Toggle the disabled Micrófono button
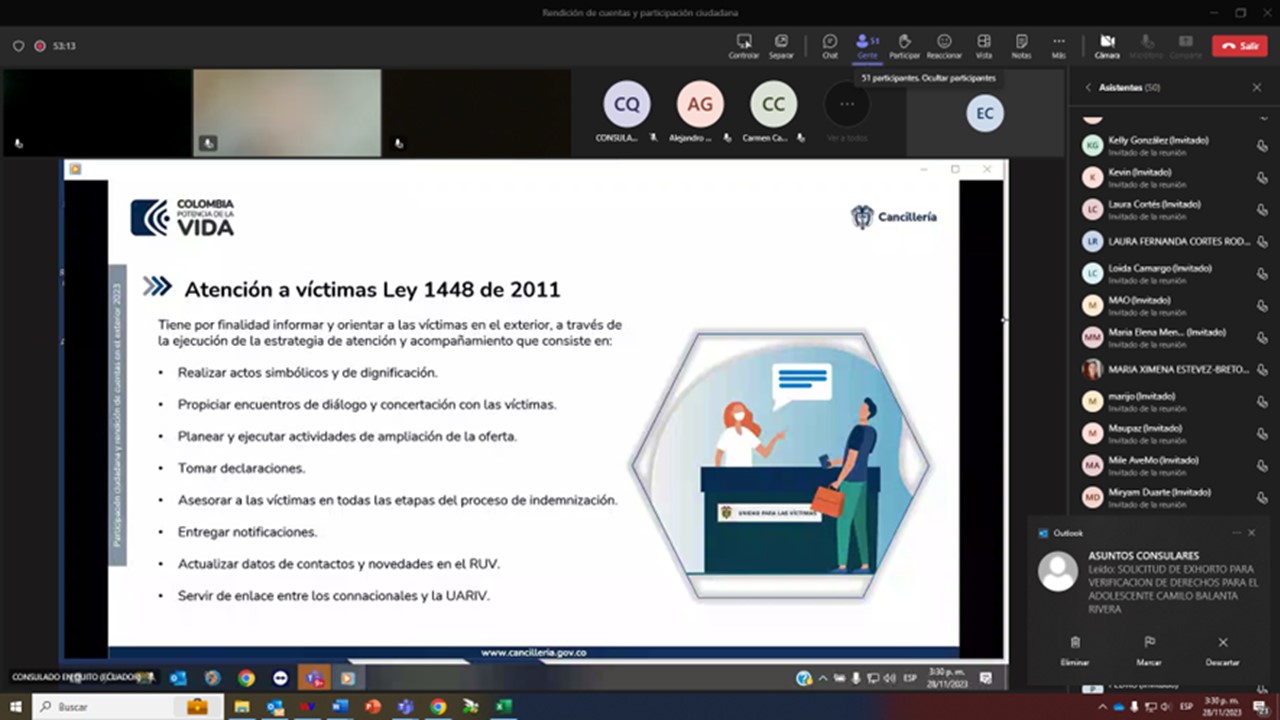1280x720 pixels. [1146, 46]
